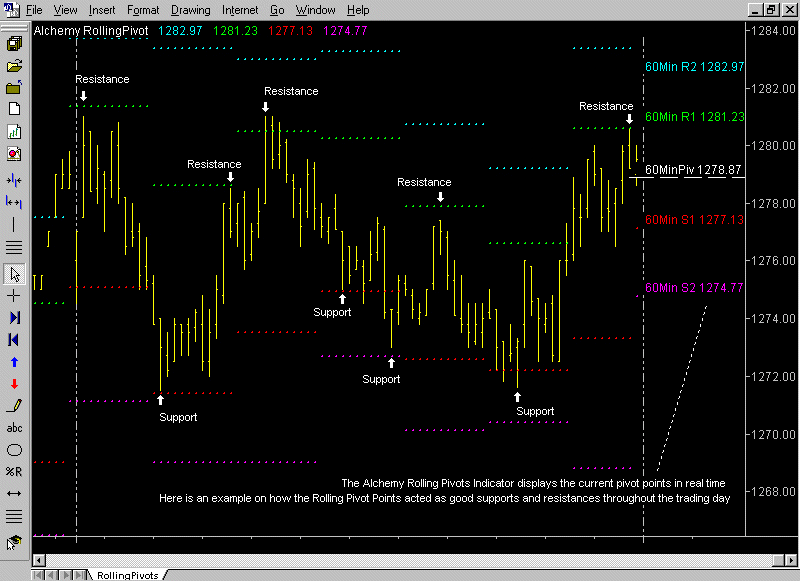Go to first workspace tab arrow
The height and width of the screenshot is (582, 800).
(38, 575)
